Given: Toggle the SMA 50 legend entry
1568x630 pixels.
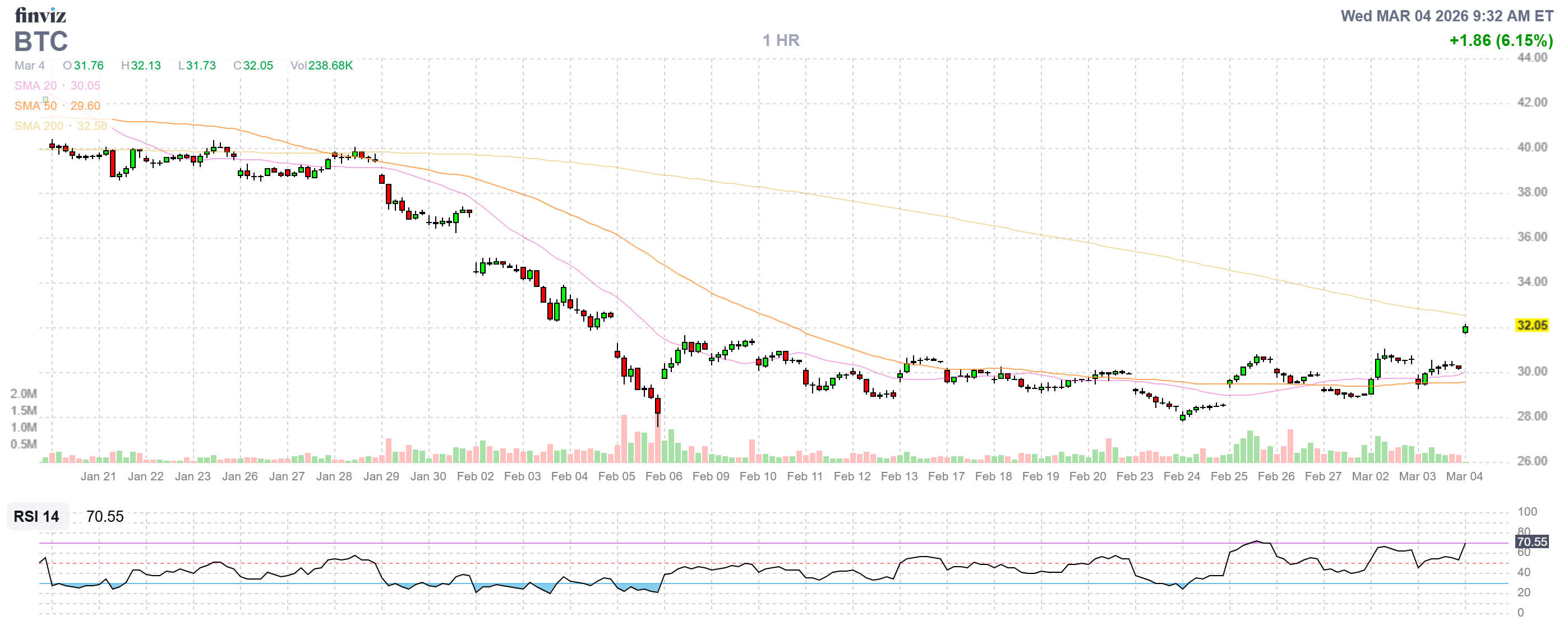Looking at the screenshot, I should 35,106.
